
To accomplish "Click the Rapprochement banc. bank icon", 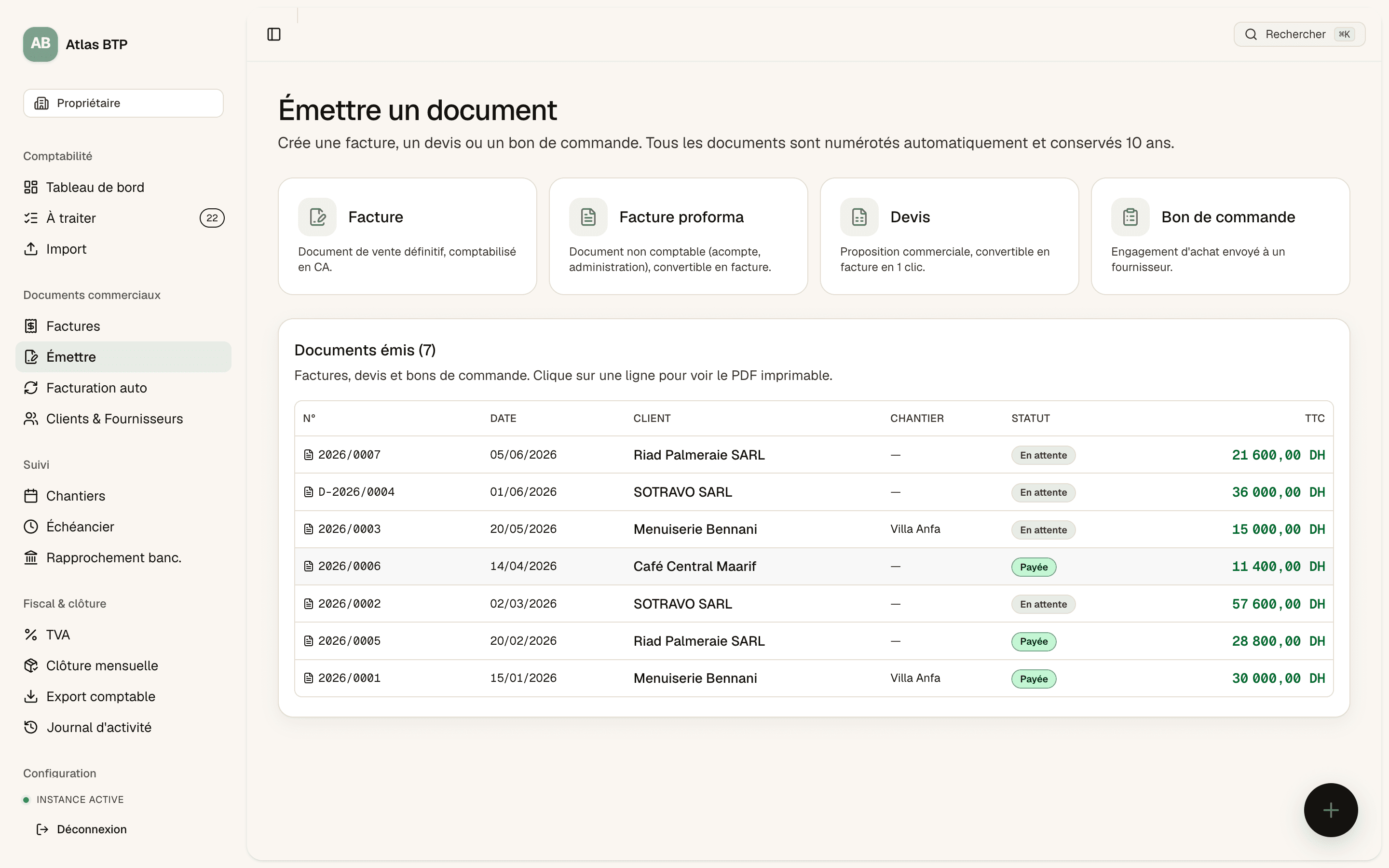I will click(x=31, y=558).
